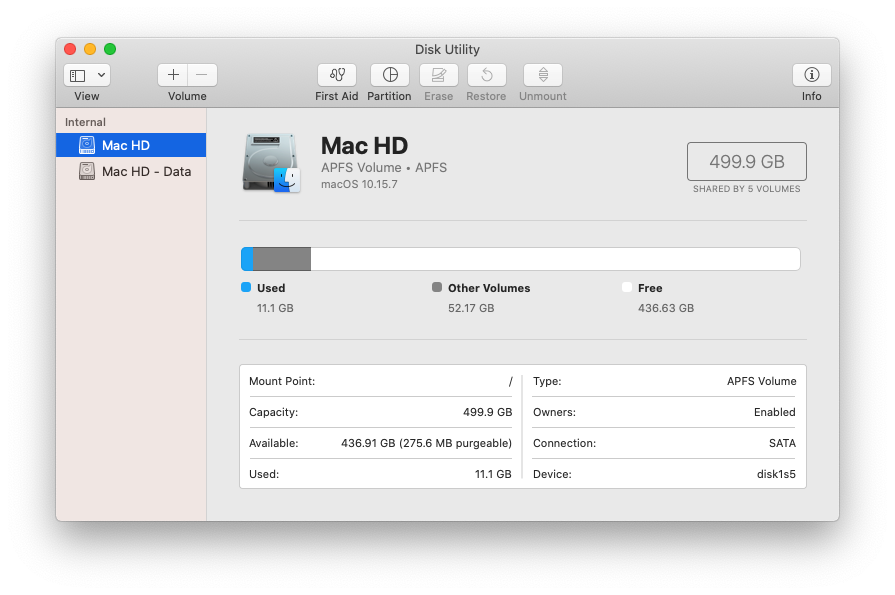Viewport: 895px width, 595px height.
Task: Toggle sidebar with View icon
Action: point(78,75)
